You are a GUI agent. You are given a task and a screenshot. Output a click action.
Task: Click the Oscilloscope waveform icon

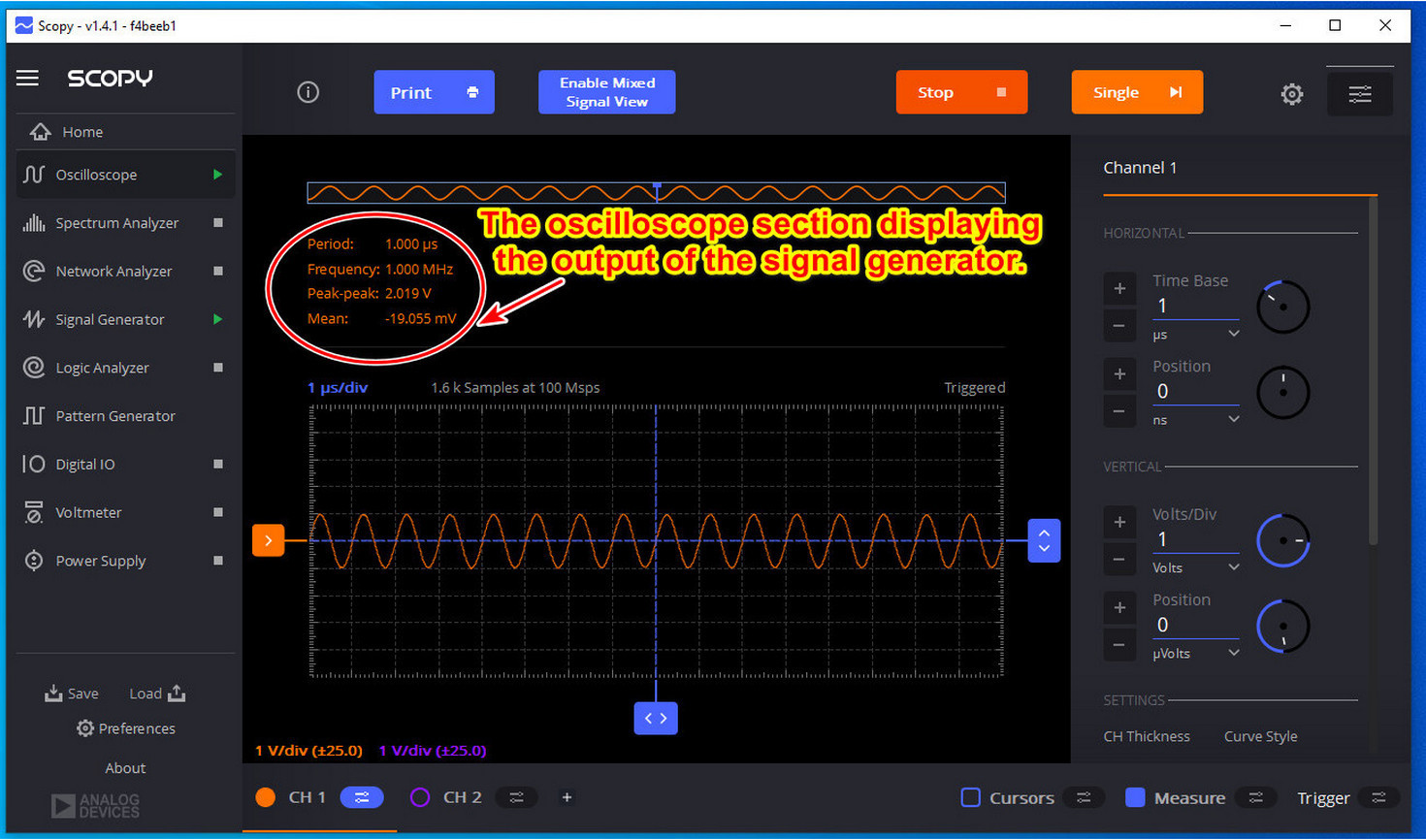tap(34, 175)
